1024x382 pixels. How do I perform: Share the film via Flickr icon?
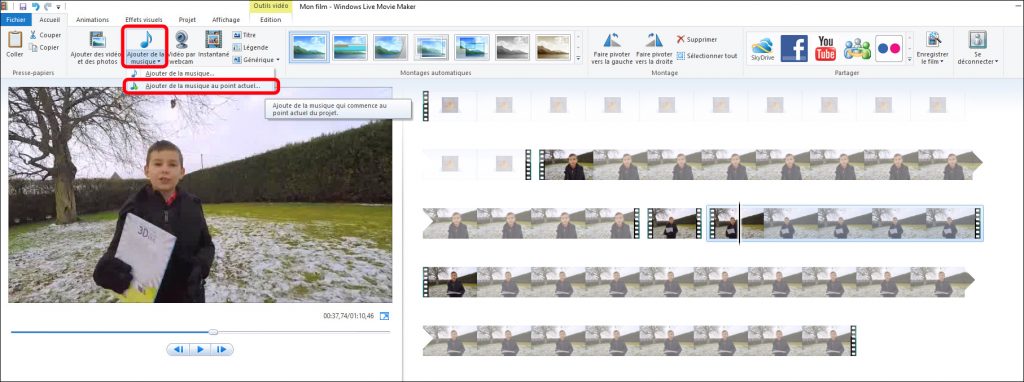coord(889,48)
